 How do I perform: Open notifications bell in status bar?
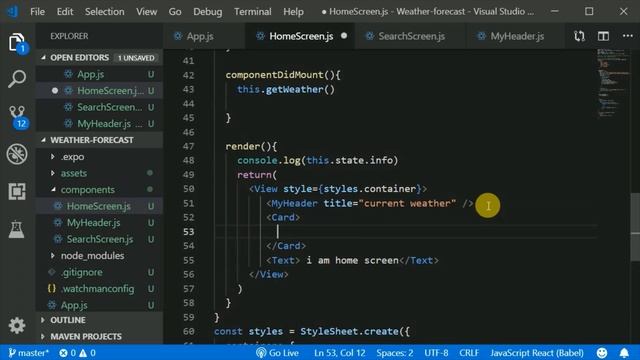[624, 353]
